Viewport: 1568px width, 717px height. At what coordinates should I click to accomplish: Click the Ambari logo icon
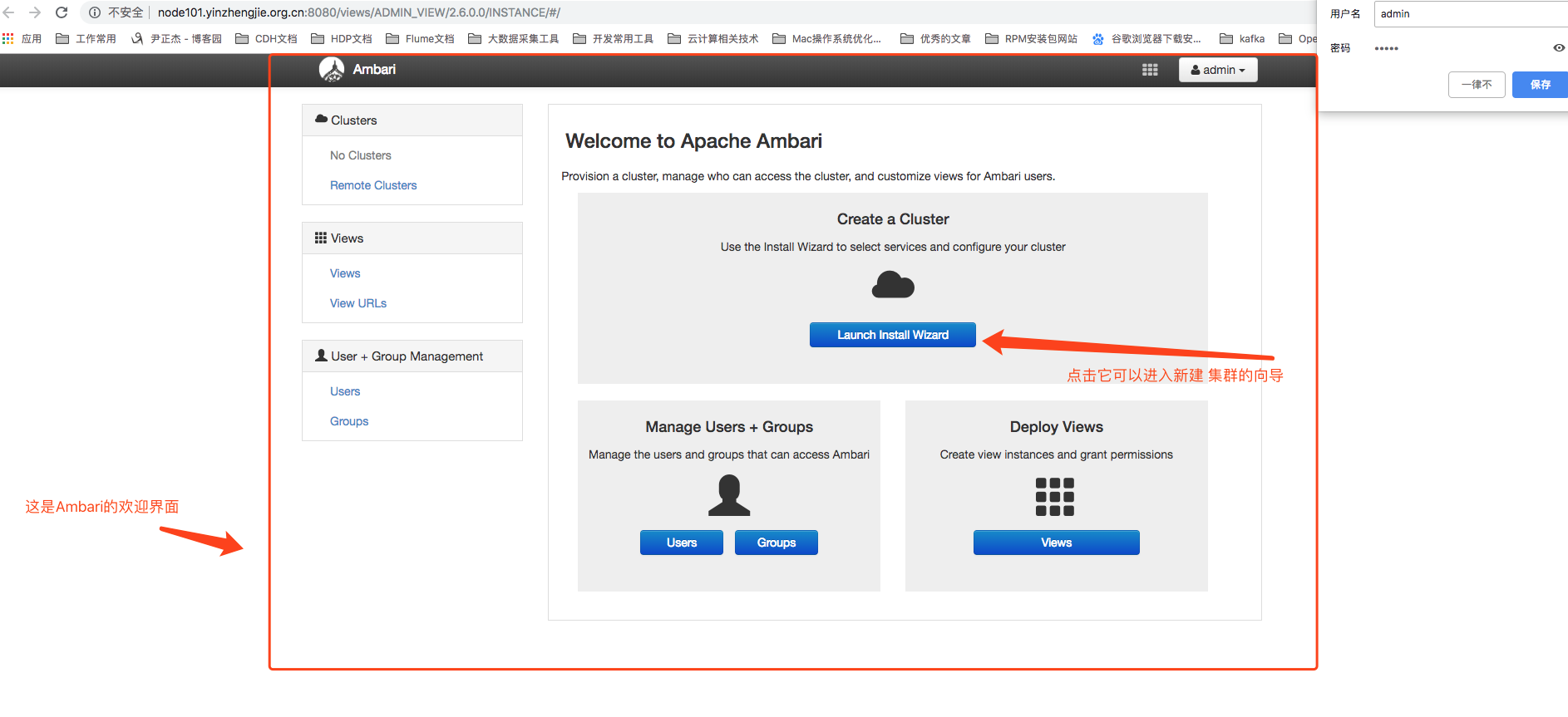coord(332,70)
